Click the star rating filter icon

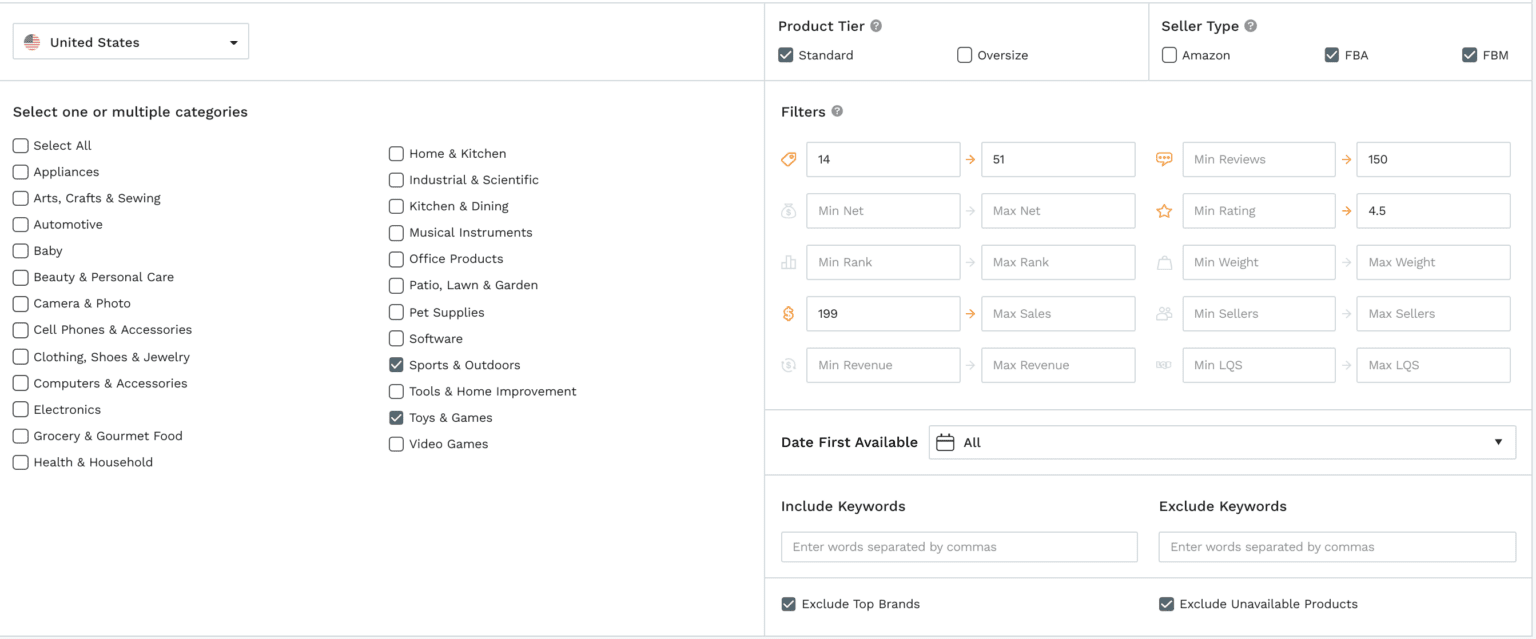(x=1164, y=211)
